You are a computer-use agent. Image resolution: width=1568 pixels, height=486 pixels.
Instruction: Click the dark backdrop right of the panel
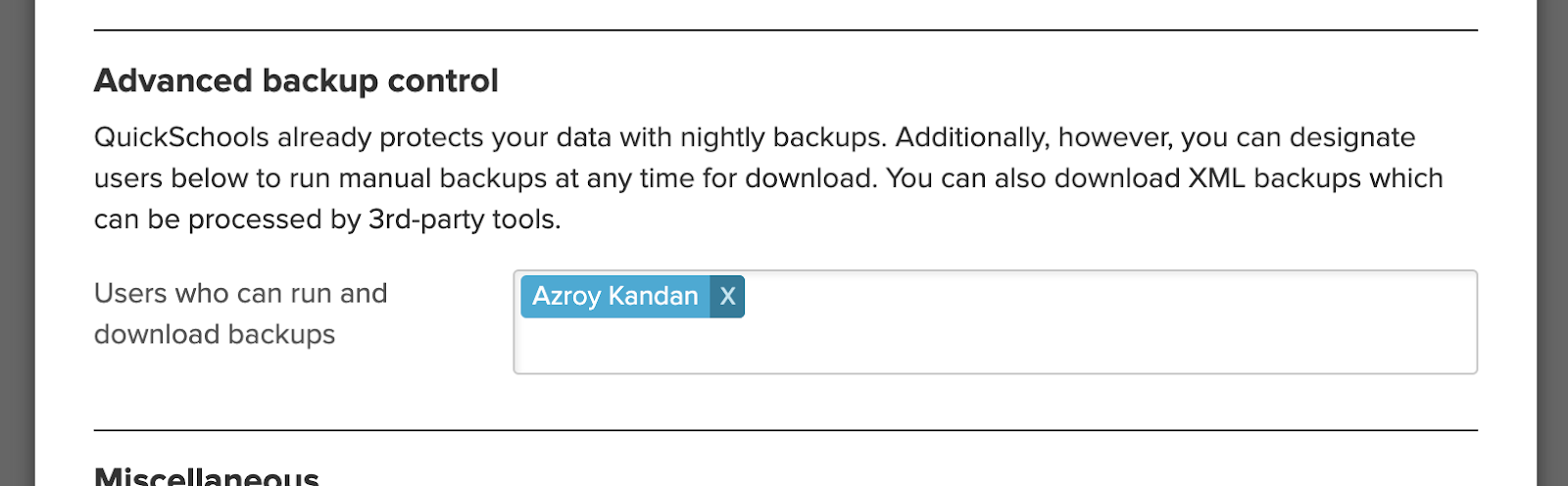tap(1551, 243)
